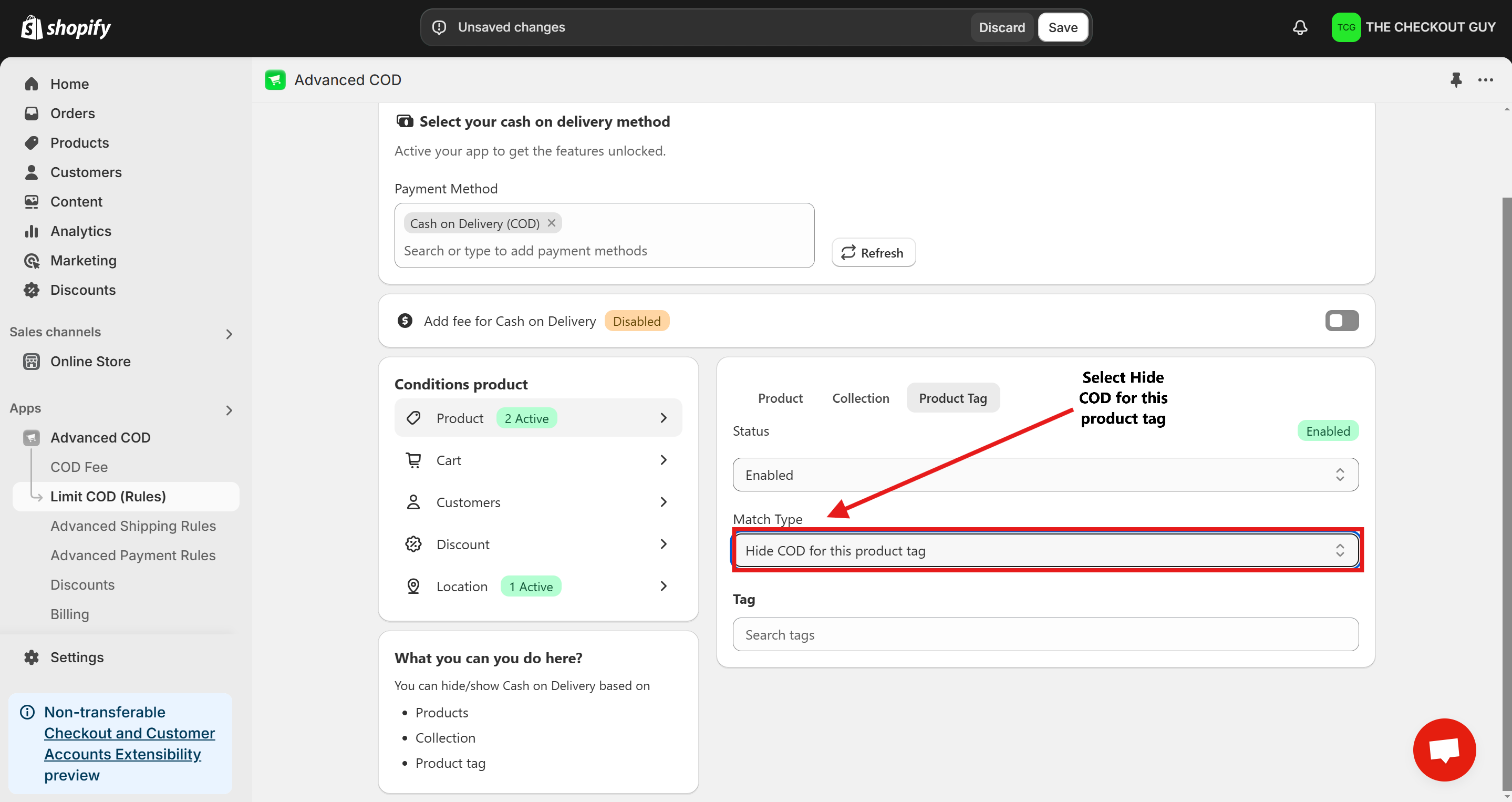Image resolution: width=1512 pixels, height=802 pixels.
Task: Focus the payment methods search field
Action: coord(604,251)
